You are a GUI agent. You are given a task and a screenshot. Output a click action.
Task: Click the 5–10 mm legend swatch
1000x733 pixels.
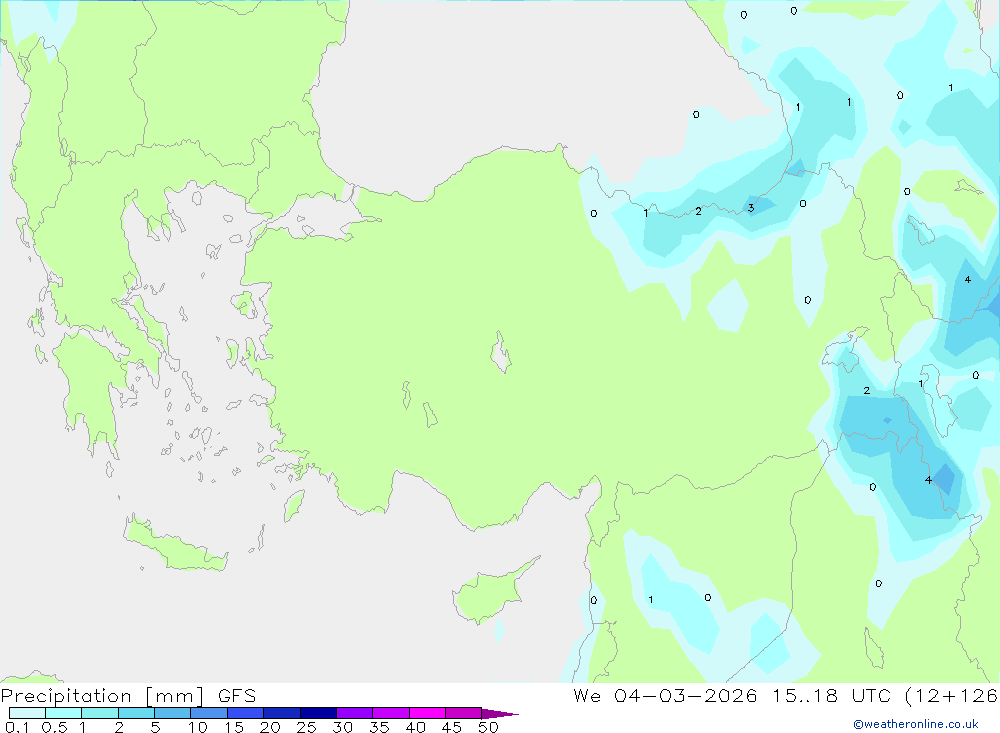tap(173, 713)
